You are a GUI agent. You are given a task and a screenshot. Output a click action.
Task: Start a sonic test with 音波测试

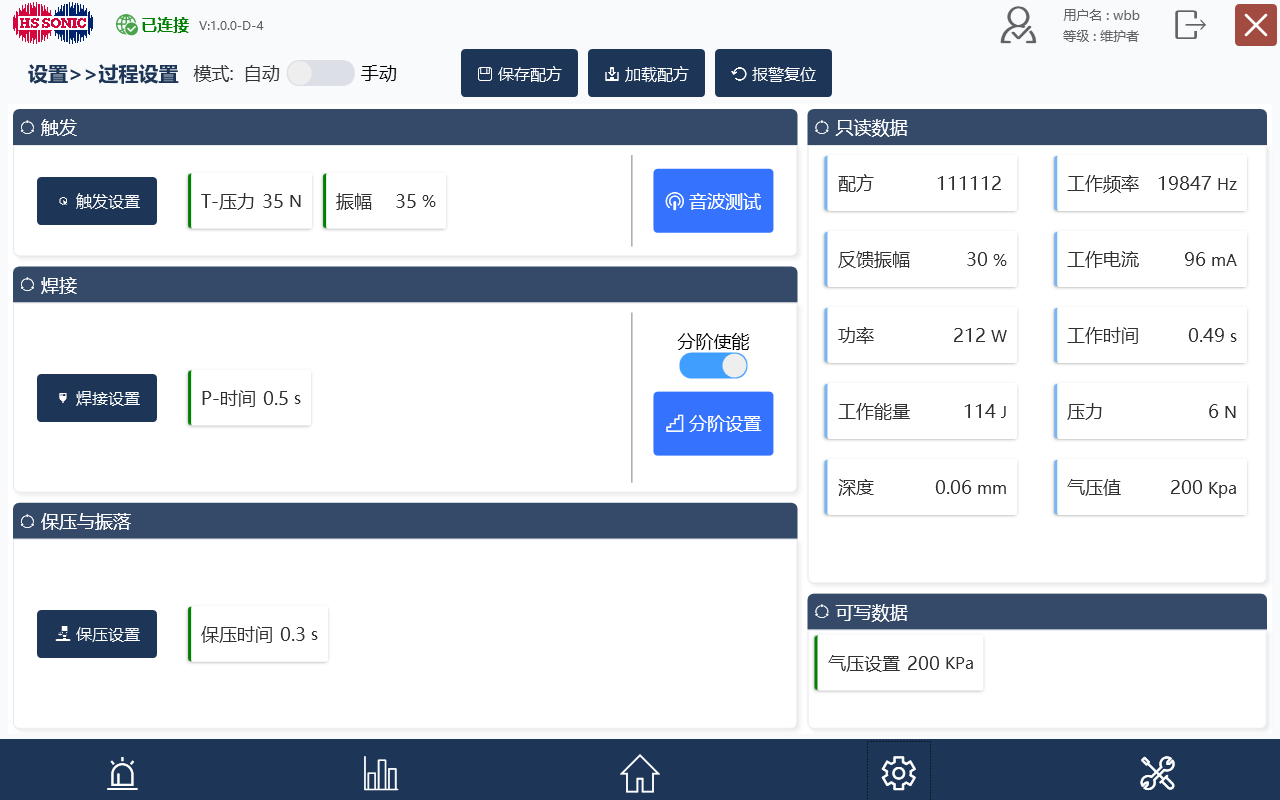713,201
